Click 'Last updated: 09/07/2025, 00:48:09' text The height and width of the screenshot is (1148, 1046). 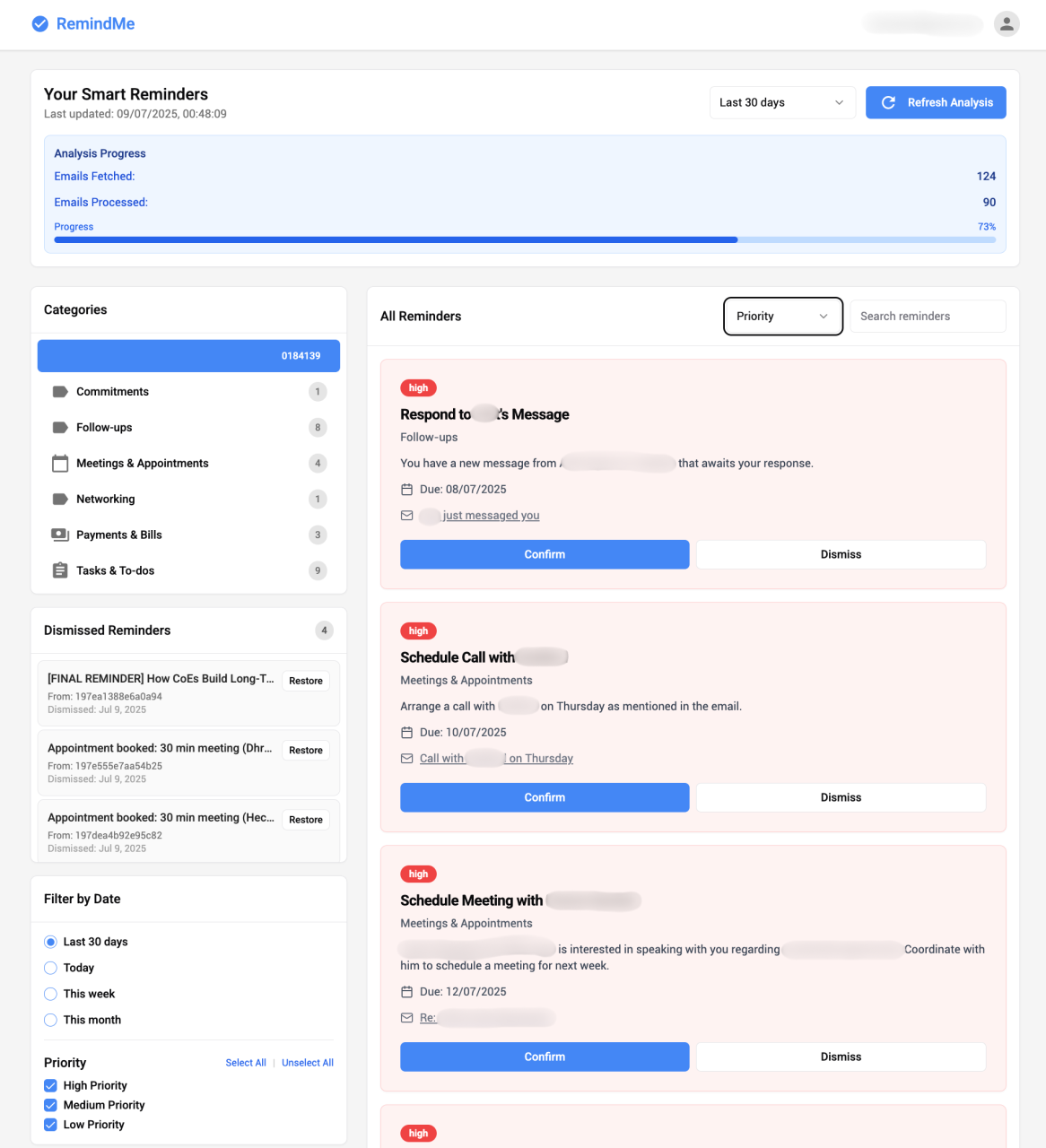coord(135,114)
